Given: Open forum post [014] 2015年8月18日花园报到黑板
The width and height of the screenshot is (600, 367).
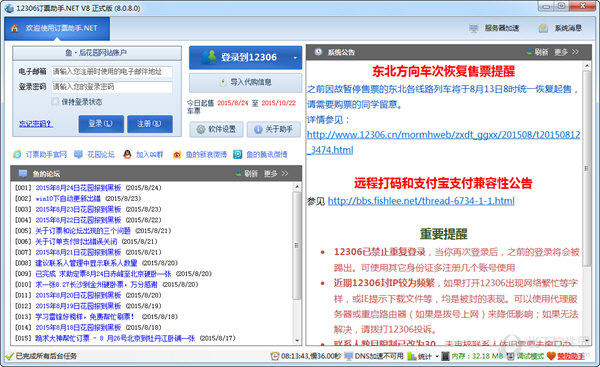Looking at the screenshot, I should [x=78, y=327].
